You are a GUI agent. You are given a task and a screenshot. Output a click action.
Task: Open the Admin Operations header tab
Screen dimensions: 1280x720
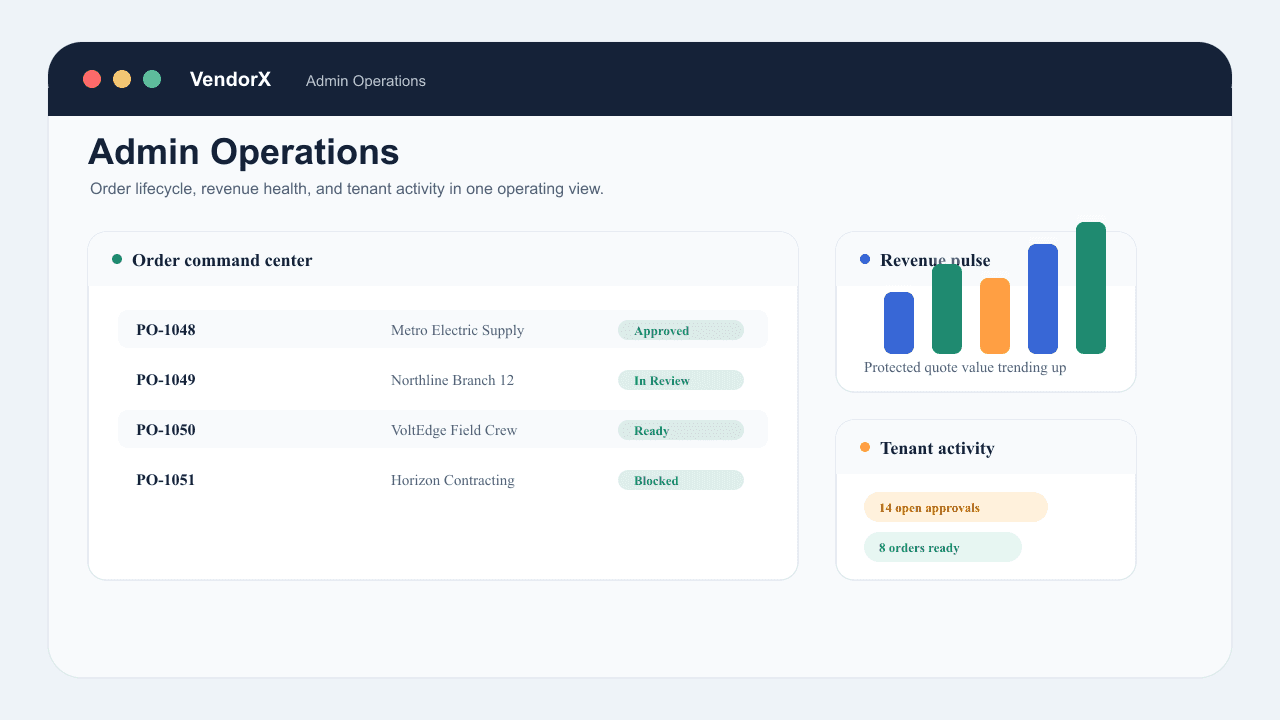366,81
